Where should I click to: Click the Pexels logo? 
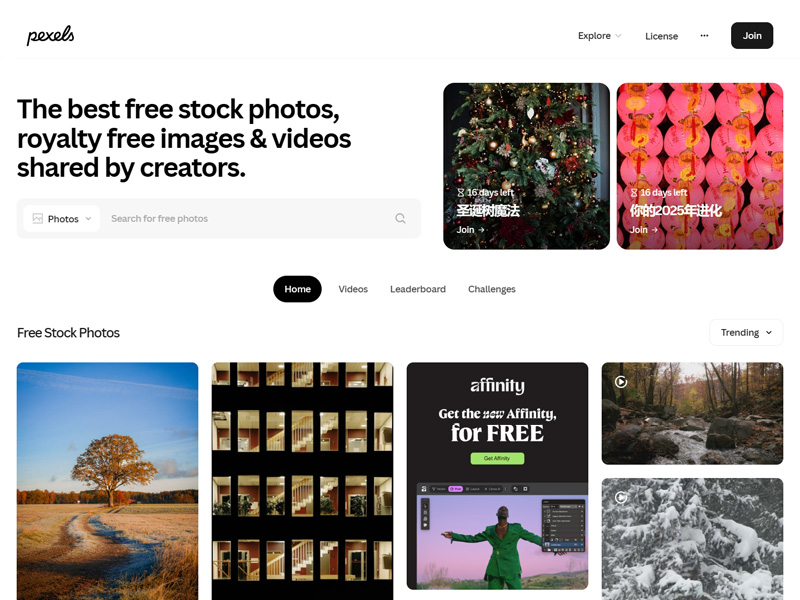pos(50,35)
